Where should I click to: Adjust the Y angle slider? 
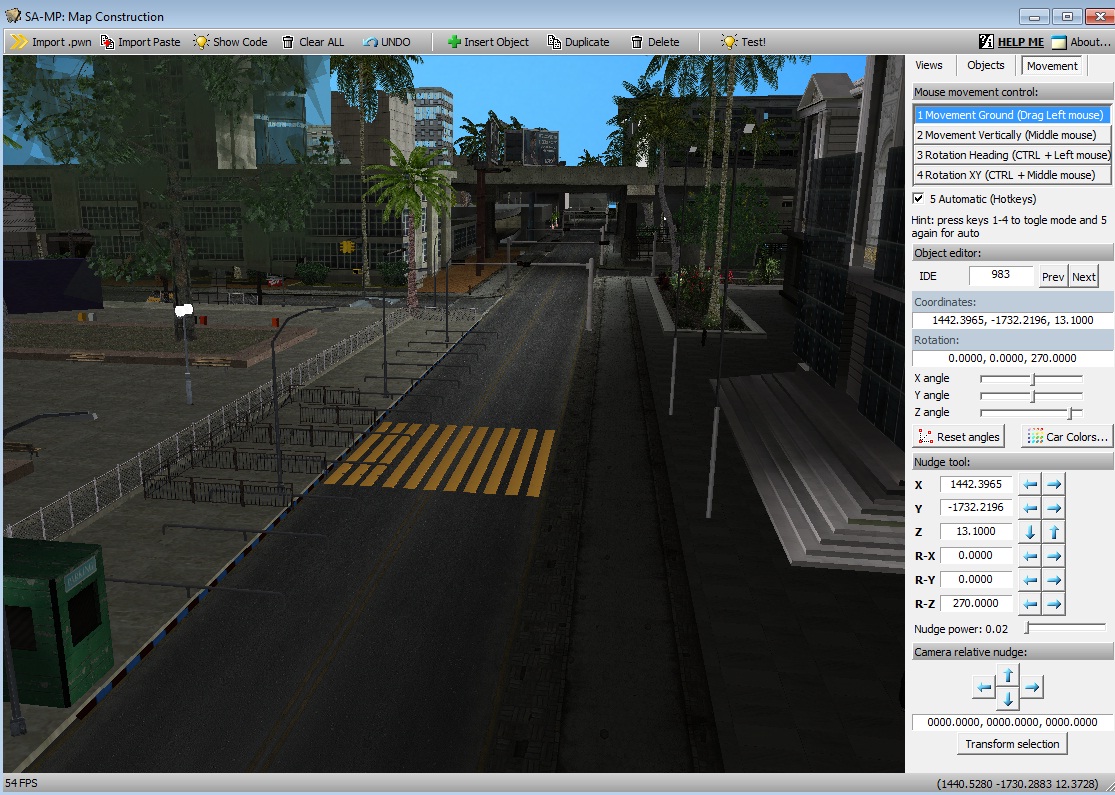[x=1031, y=396]
